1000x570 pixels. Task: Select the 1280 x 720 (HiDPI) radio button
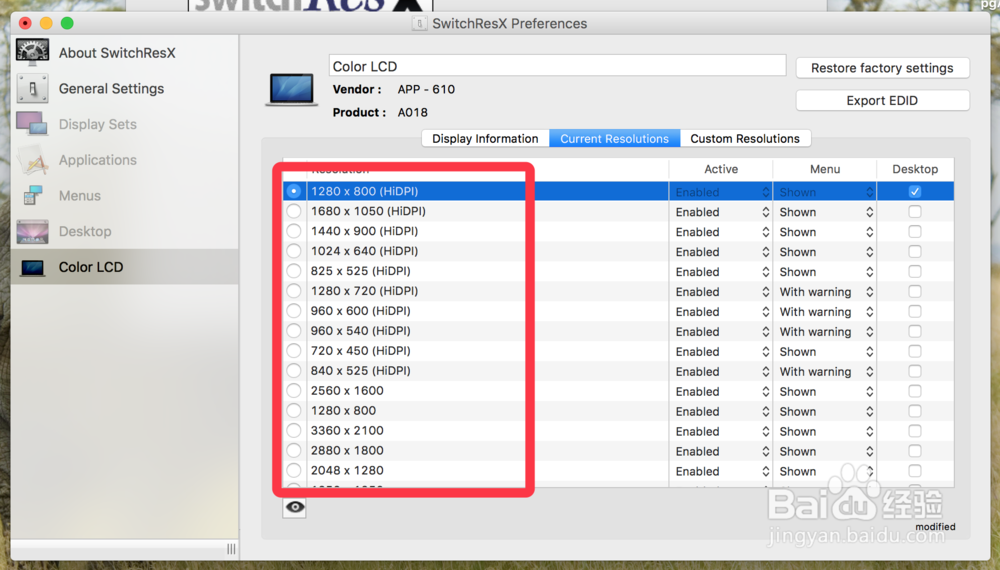pos(293,291)
